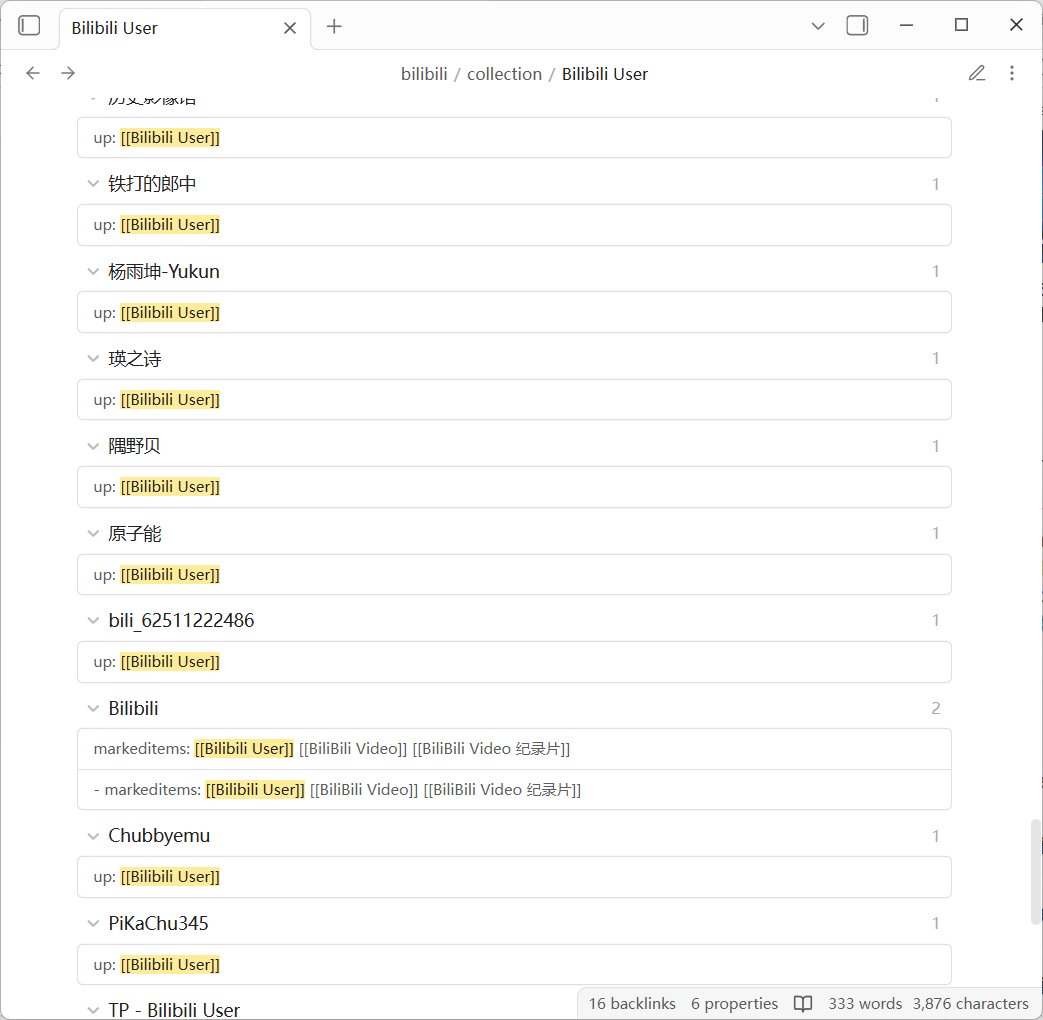Click the 'bilibili' breadcrumb folder
Image resolution: width=1043 pixels, height=1020 pixels.
[x=424, y=74]
